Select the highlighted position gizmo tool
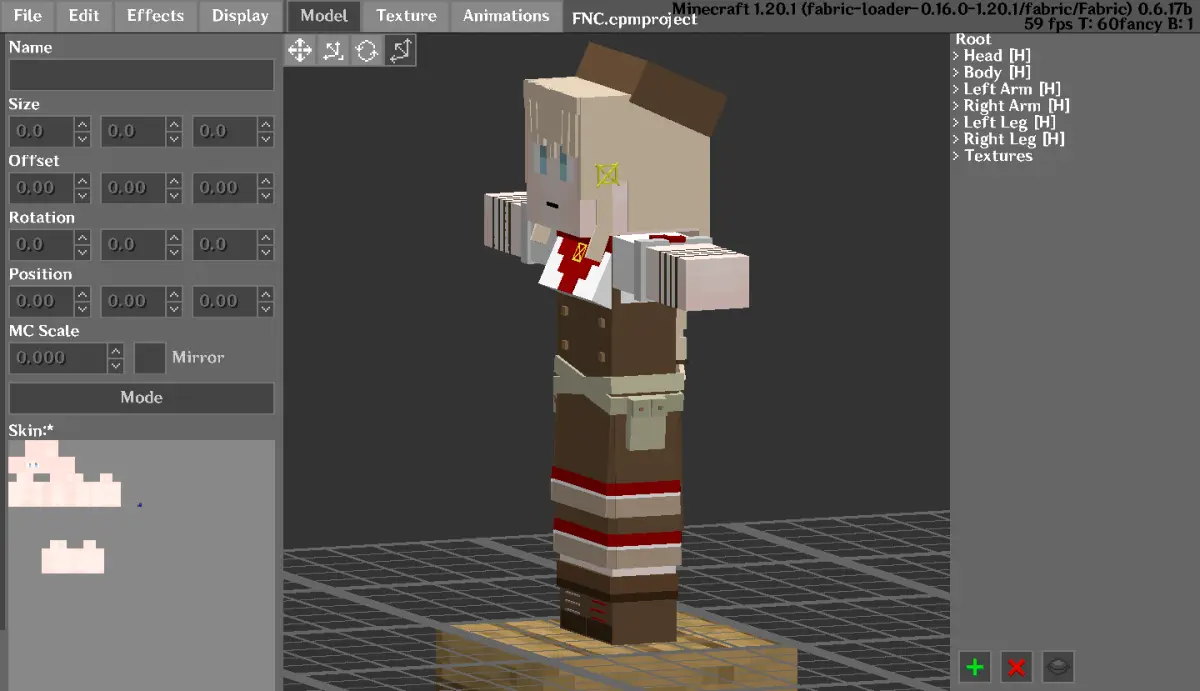The image size is (1200, 691). tap(400, 50)
